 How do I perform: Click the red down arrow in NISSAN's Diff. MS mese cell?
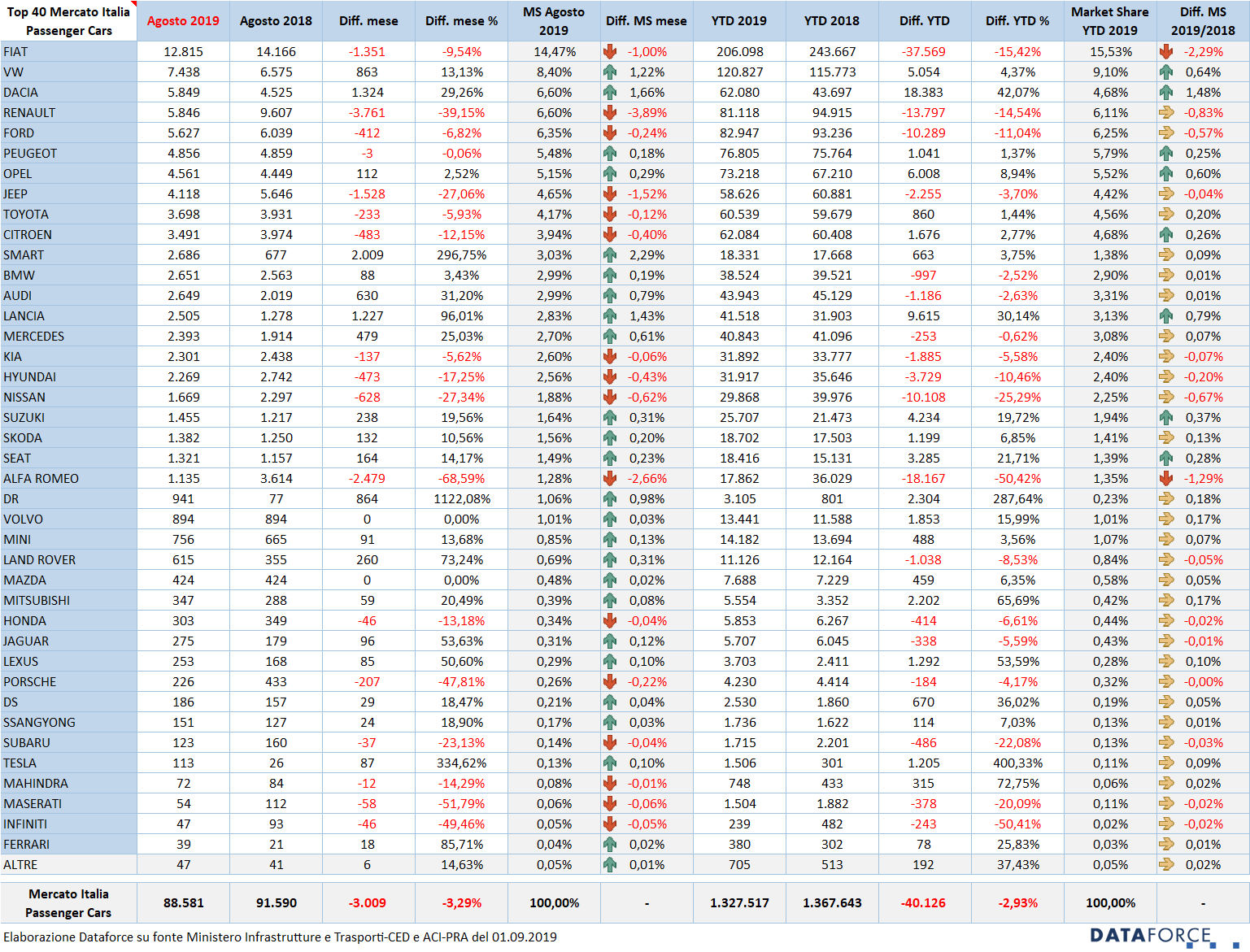pos(610,397)
